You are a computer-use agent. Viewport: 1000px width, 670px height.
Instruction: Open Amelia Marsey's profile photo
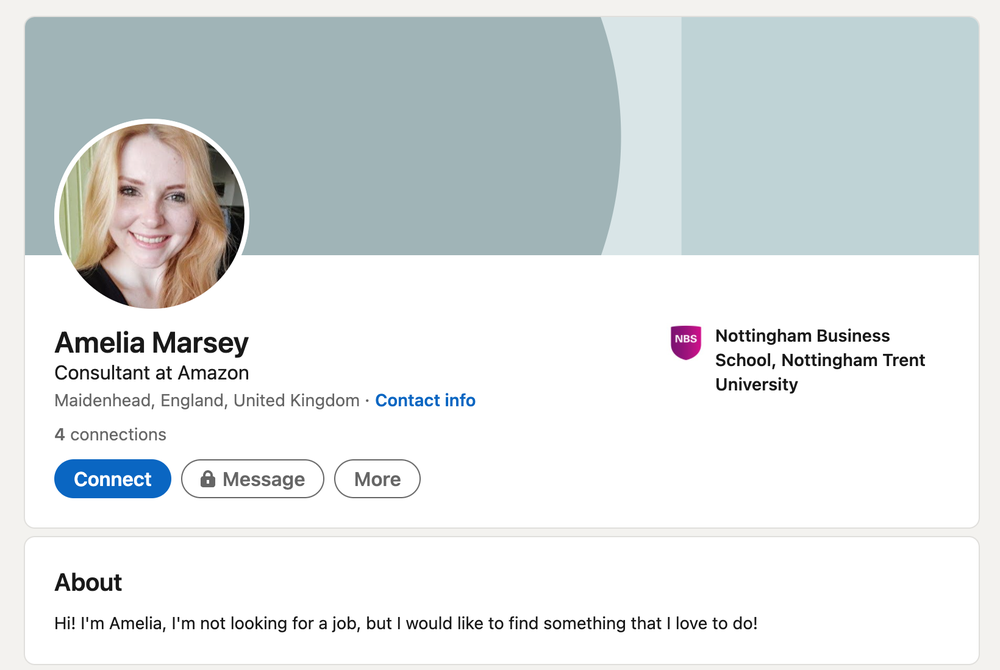(152, 215)
